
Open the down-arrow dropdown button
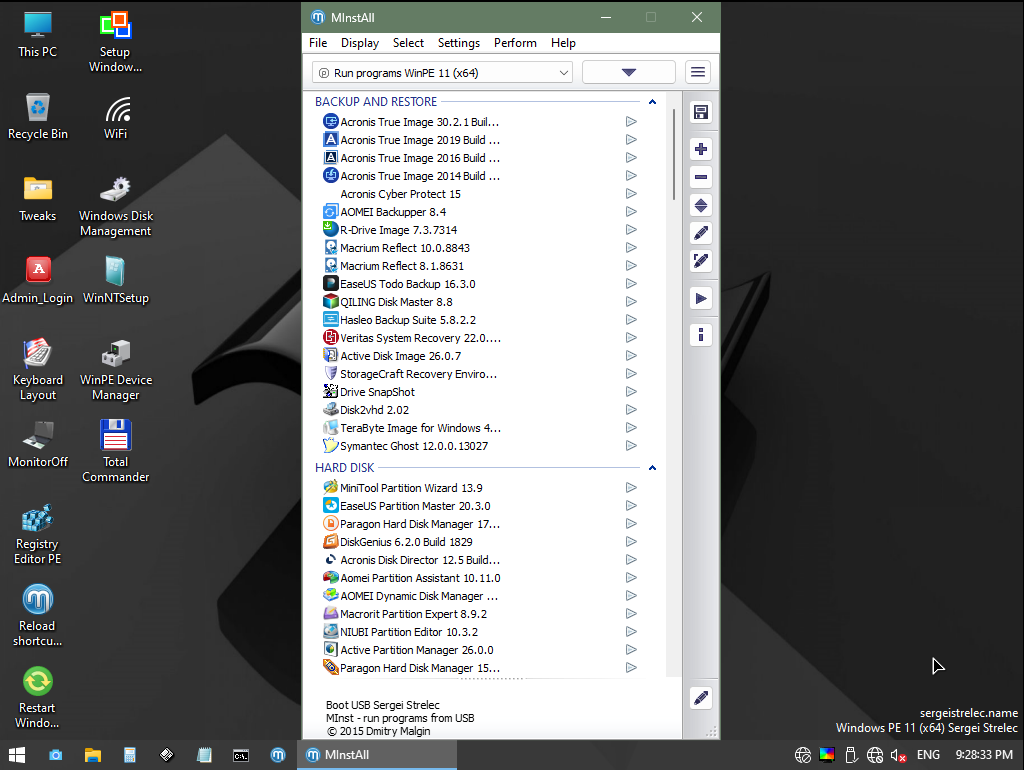(x=628, y=72)
